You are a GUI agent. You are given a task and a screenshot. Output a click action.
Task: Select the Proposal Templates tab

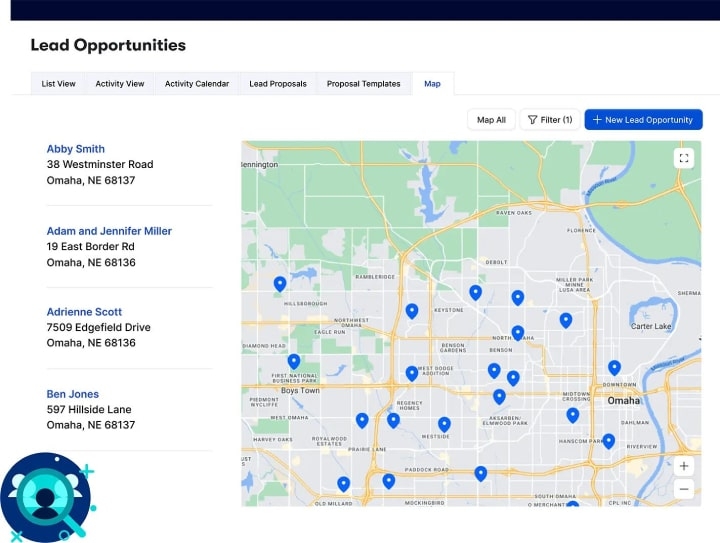363,84
